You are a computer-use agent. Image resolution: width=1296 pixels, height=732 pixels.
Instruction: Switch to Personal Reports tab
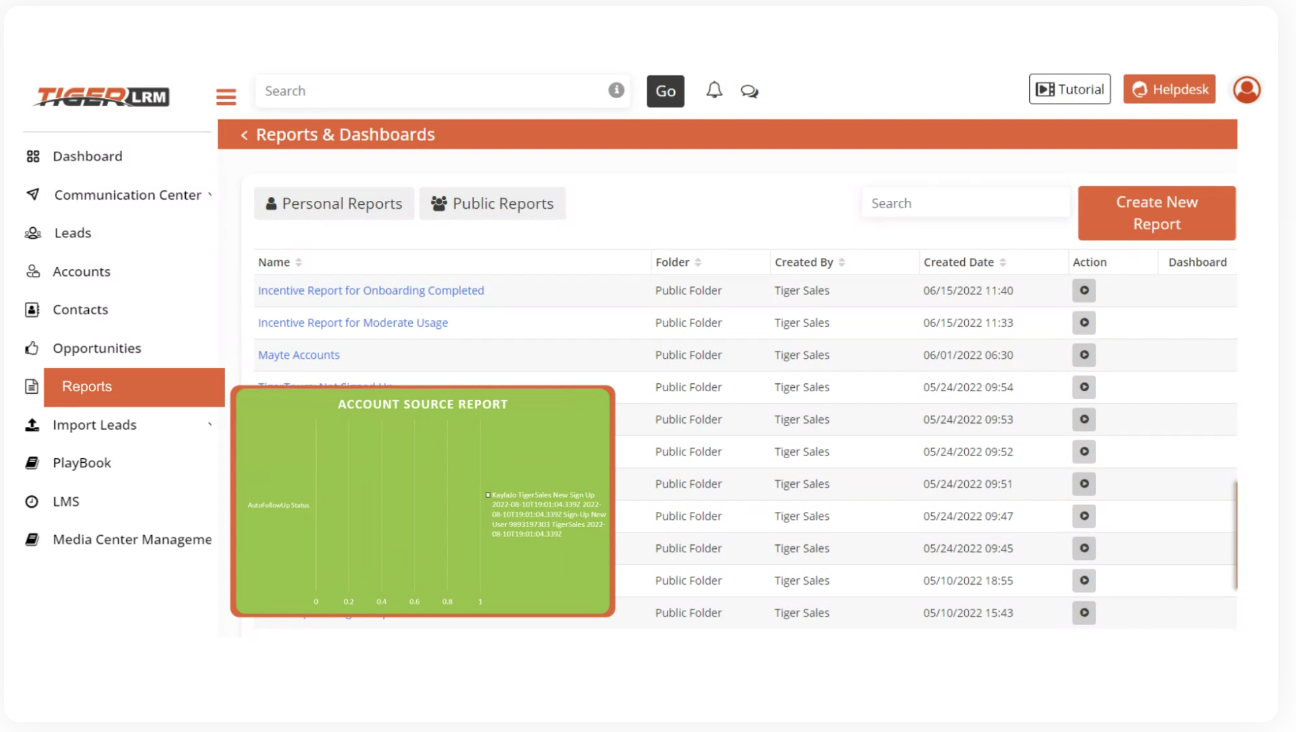pos(334,204)
